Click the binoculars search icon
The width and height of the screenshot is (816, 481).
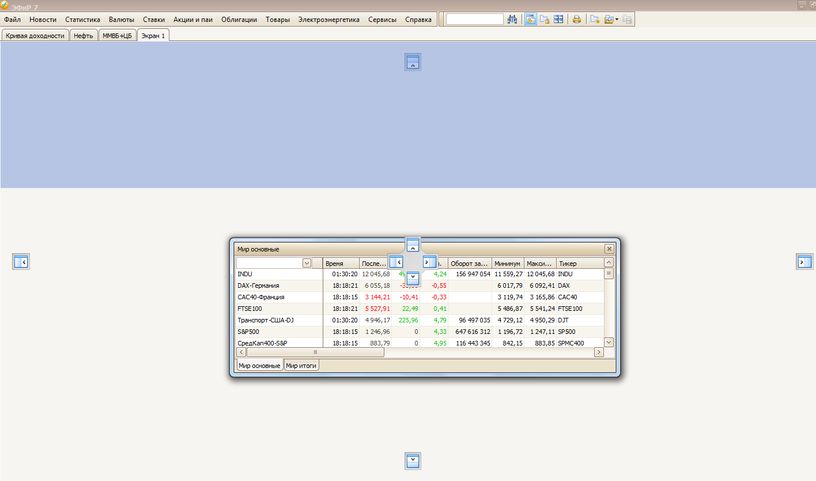coord(513,19)
